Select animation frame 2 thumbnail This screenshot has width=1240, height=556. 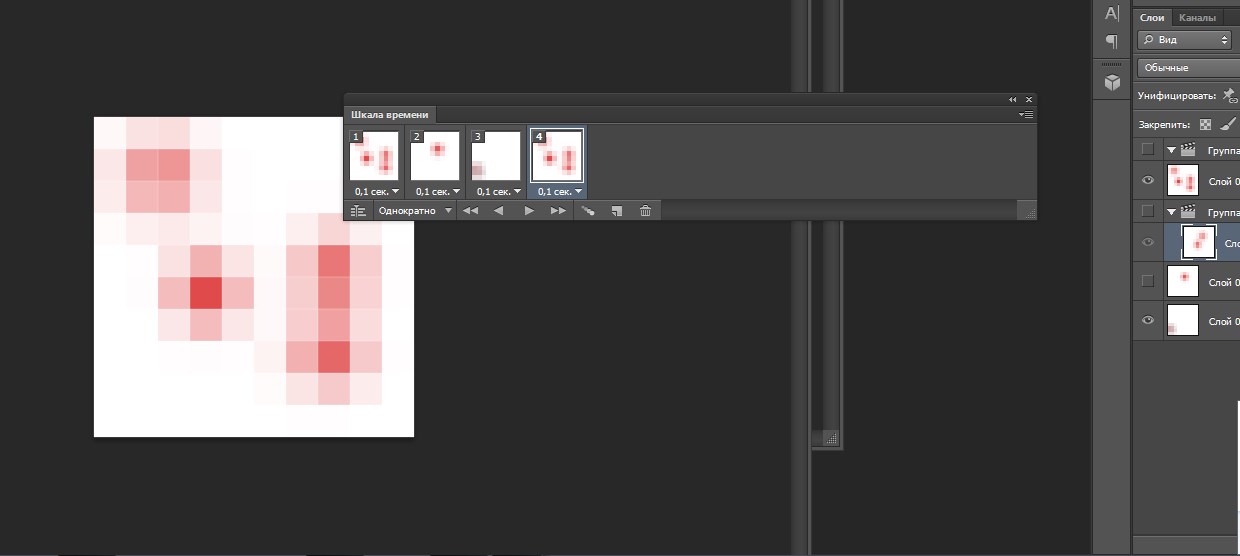pyautogui.click(x=436, y=155)
